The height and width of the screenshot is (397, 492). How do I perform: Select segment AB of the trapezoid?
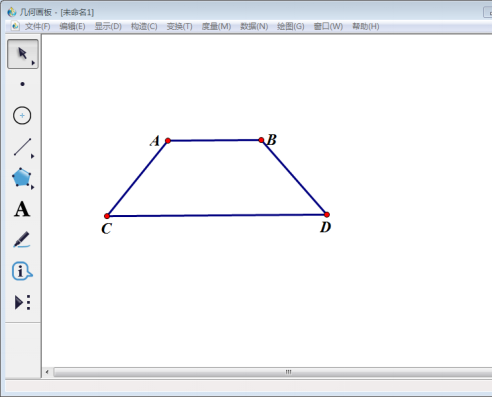[215, 140]
